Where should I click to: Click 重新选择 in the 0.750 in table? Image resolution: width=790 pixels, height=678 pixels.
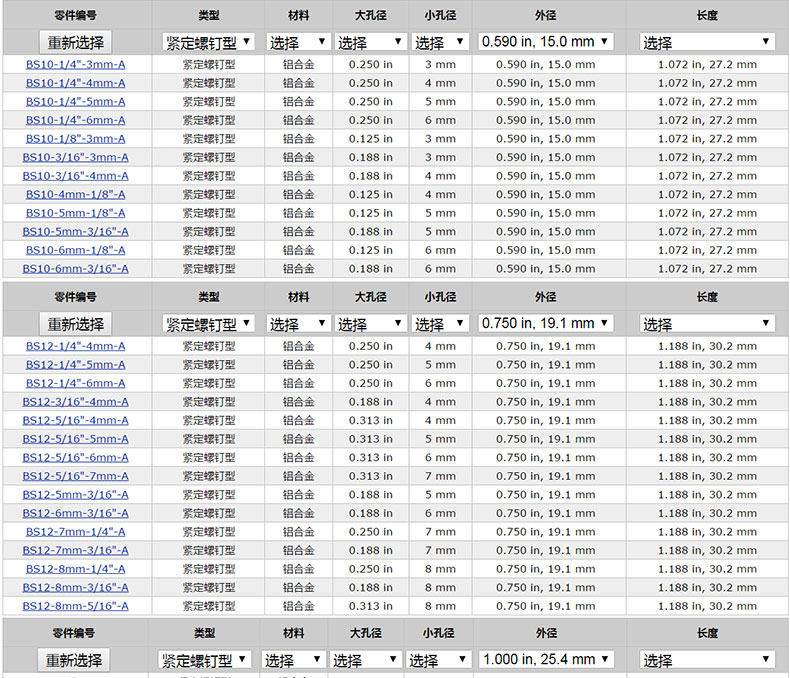(x=76, y=324)
